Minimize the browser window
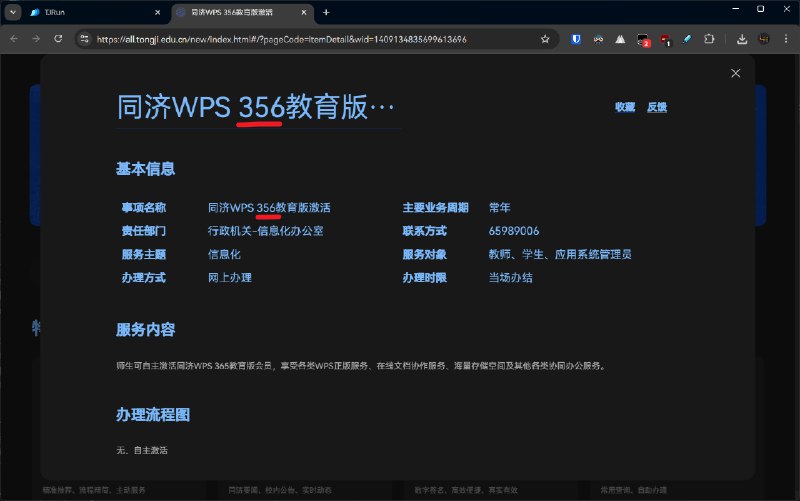 click(x=736, y=9)
